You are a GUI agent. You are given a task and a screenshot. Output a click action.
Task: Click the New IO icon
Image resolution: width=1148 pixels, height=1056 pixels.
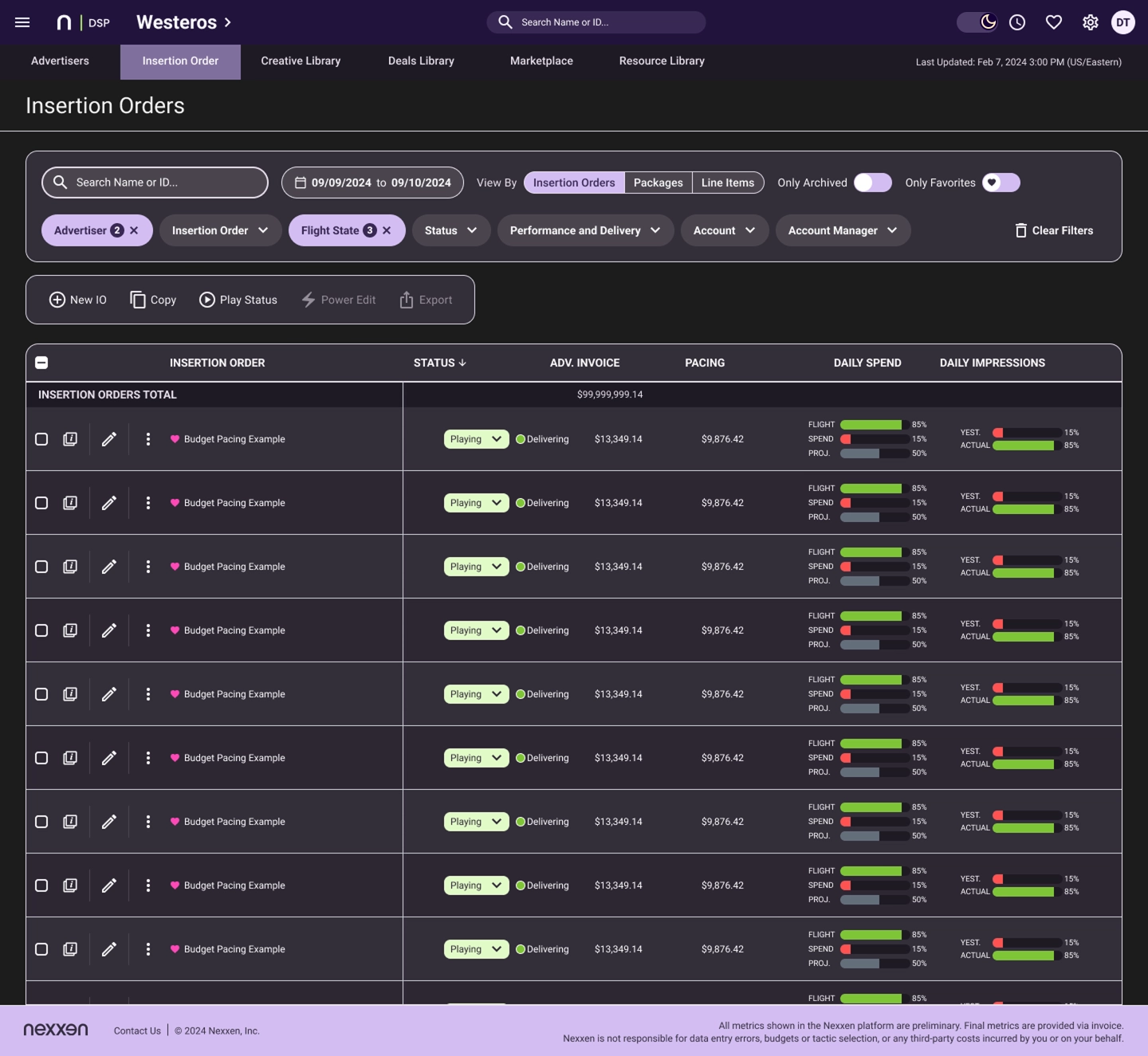(57, 300)
